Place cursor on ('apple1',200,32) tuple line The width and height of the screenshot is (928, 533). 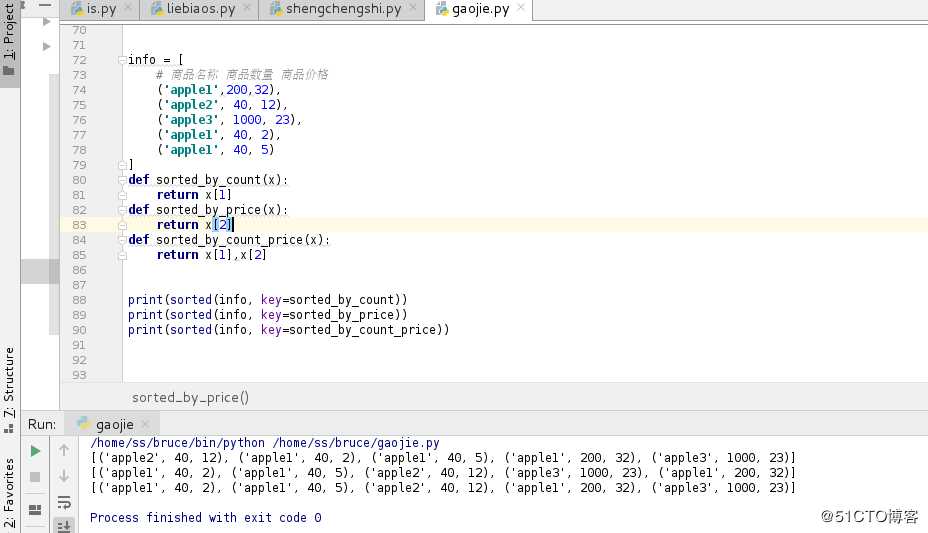coord(218,90)
